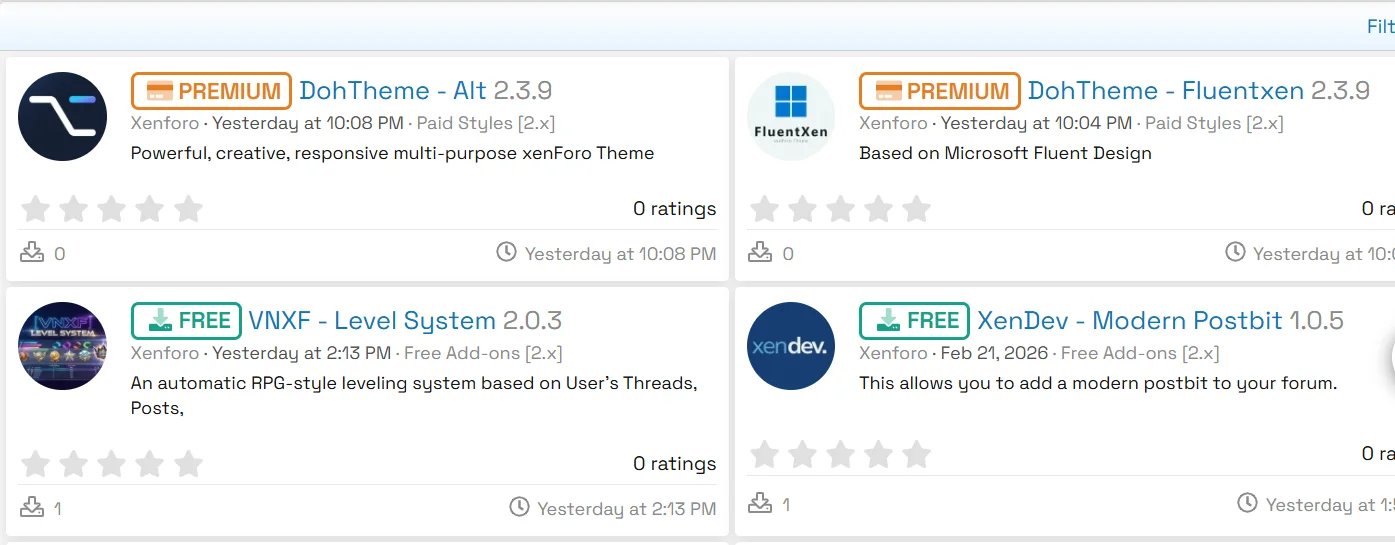Open Xenforo author link under XenDev - Modern Postbit
Image resolution: width=1395 pixels, height=545 pixels.
(893, 353)
